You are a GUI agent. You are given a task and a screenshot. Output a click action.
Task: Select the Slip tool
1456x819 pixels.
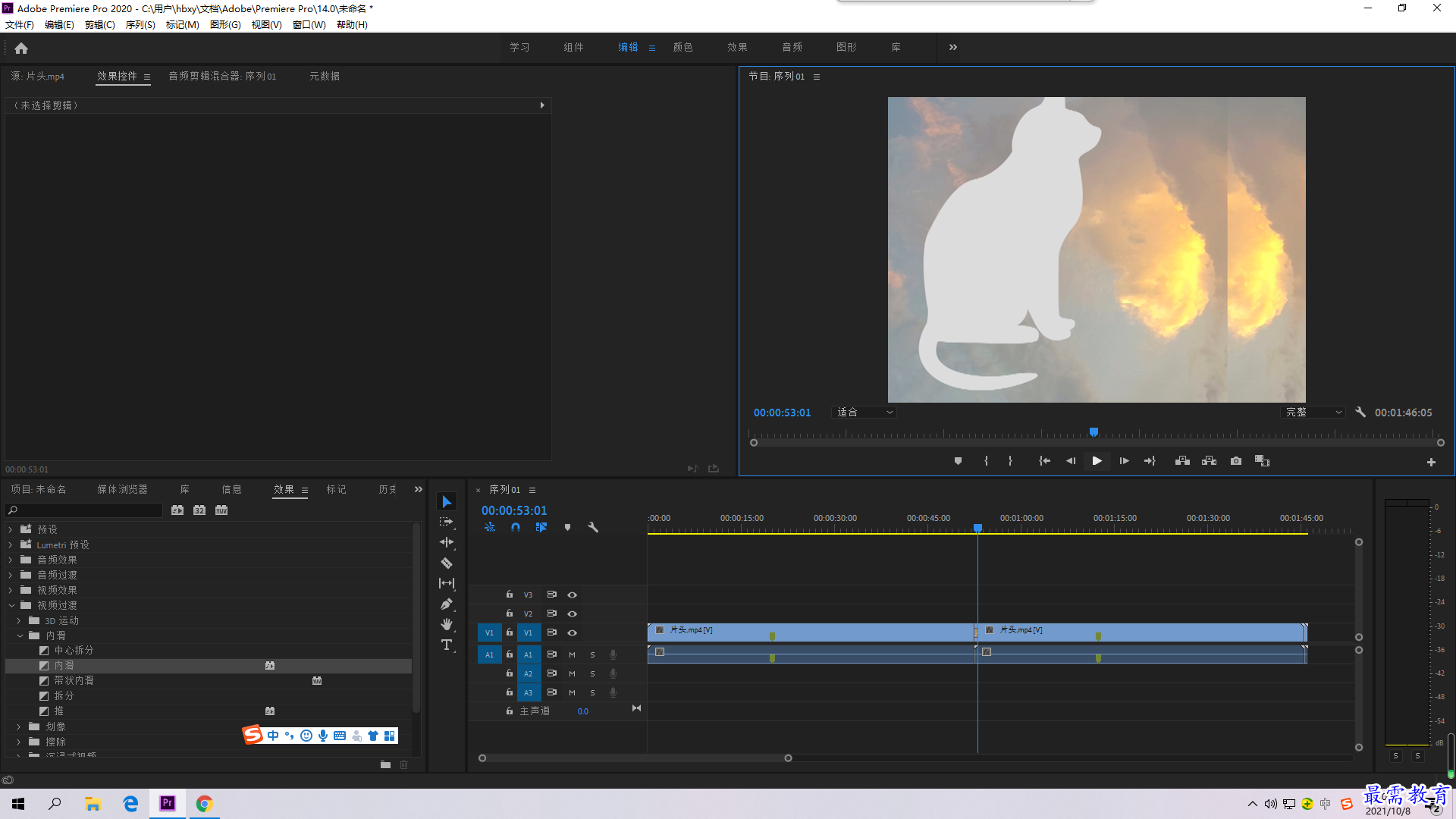[x=447, y=583]
